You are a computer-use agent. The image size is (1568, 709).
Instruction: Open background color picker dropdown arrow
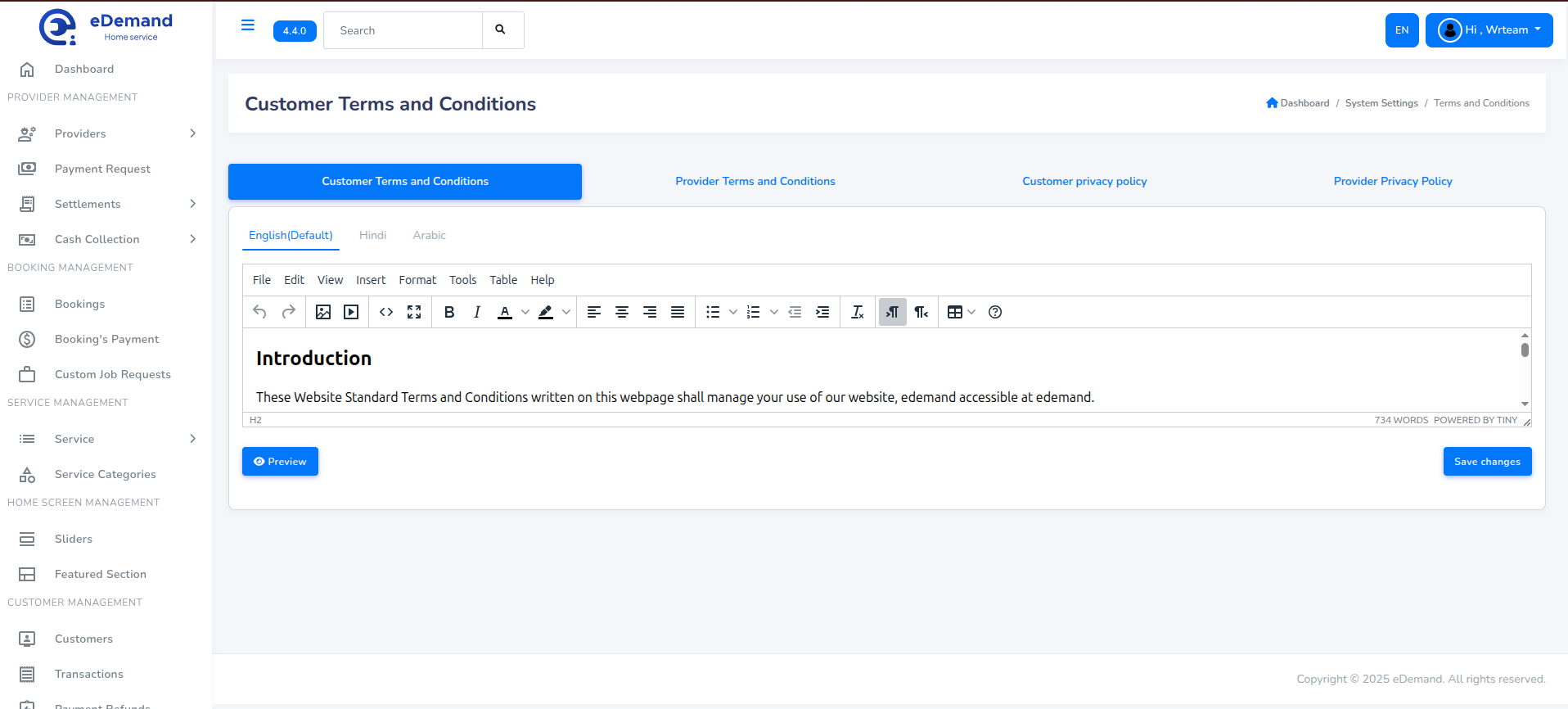coord(566,312)
